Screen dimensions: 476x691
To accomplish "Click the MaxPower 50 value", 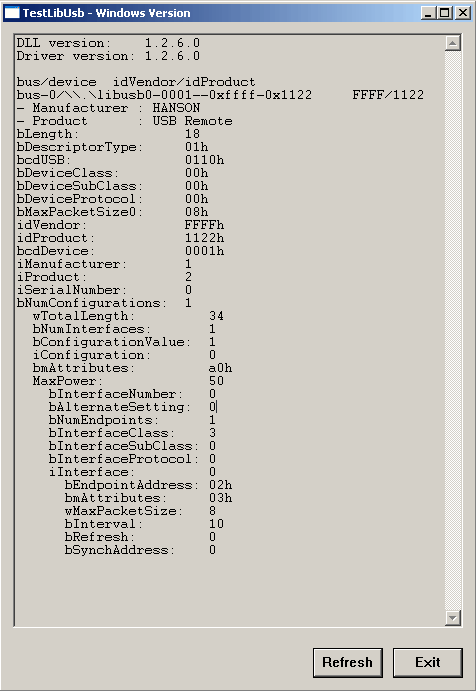I will (x=216, y=381).
